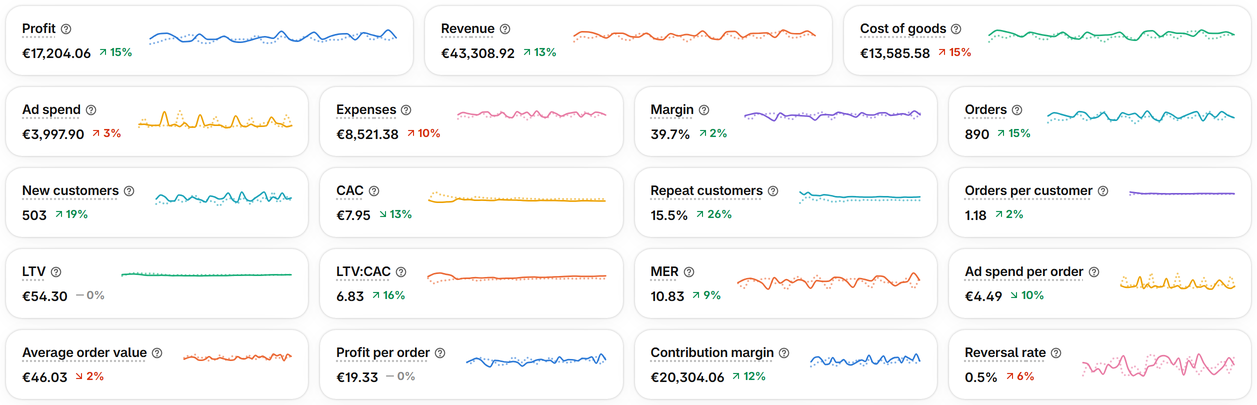Click the 19% new customers change indicator
This screenshot has width=1257, height=405.
pos(71,215)
